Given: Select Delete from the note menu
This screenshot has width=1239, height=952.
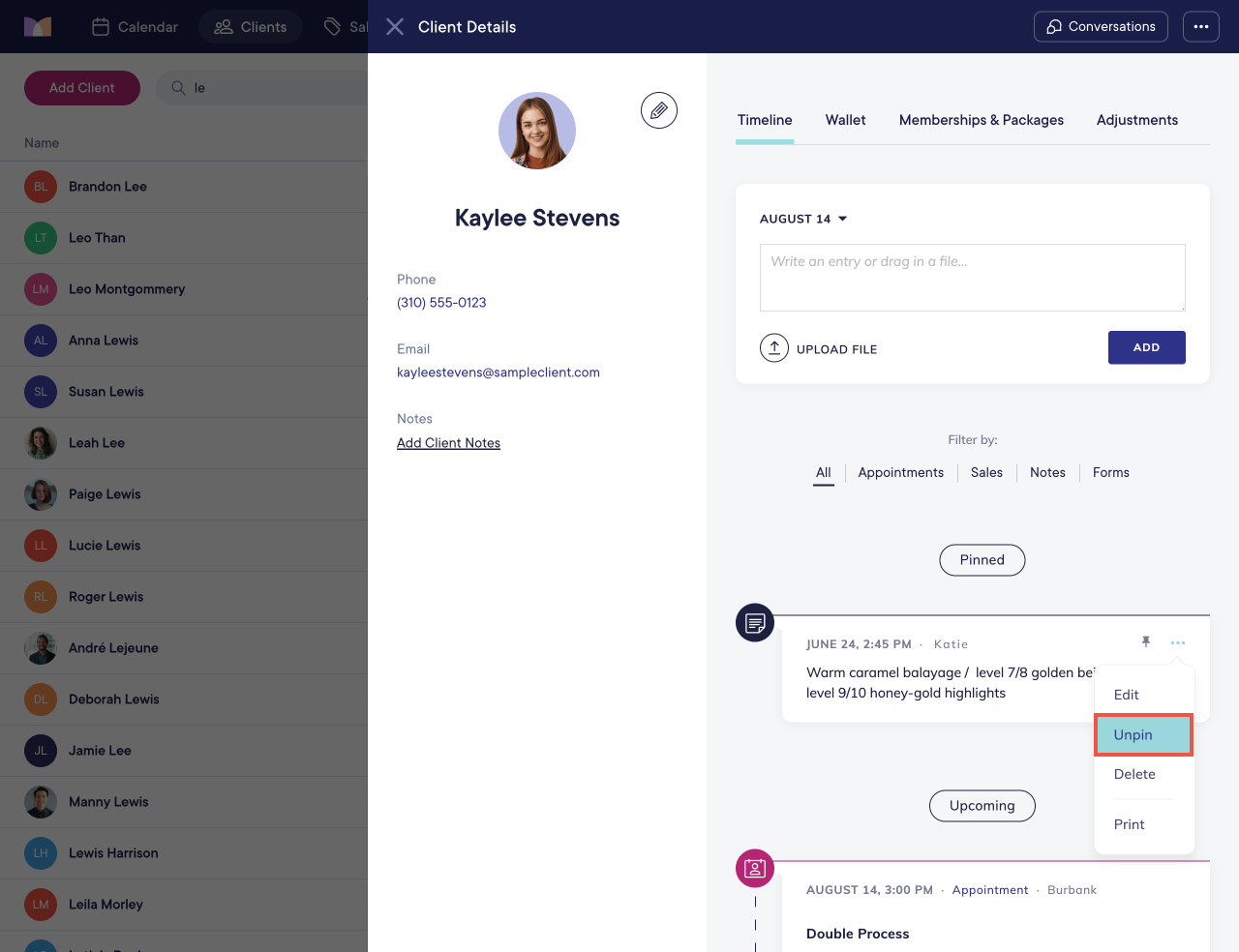Looking at the screenshot, I should coord(1144,774).
